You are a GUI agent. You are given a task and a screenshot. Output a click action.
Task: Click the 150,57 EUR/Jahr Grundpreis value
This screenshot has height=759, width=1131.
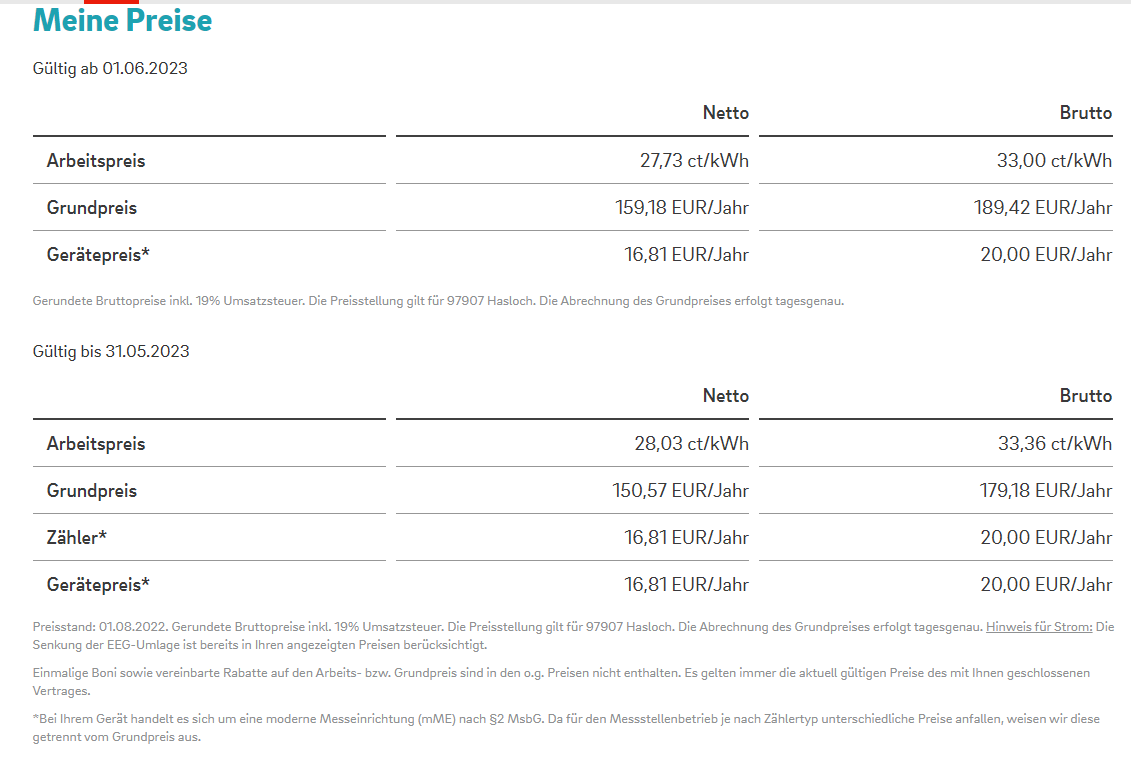pos(680,491)
